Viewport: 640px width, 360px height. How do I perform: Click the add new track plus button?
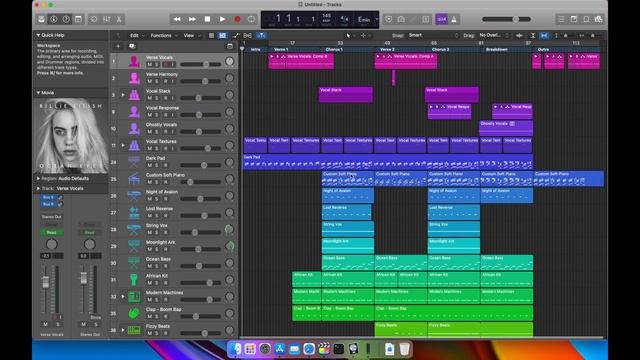point(118,46)
